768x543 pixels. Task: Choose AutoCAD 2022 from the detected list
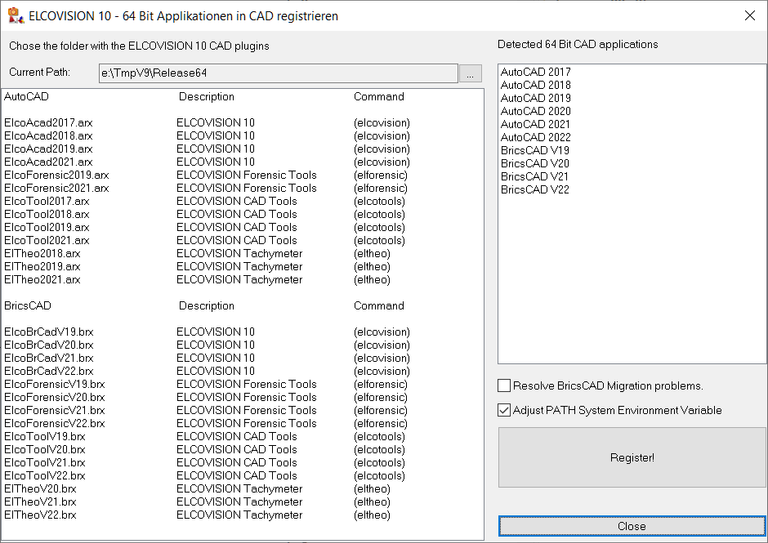point(535,137)
